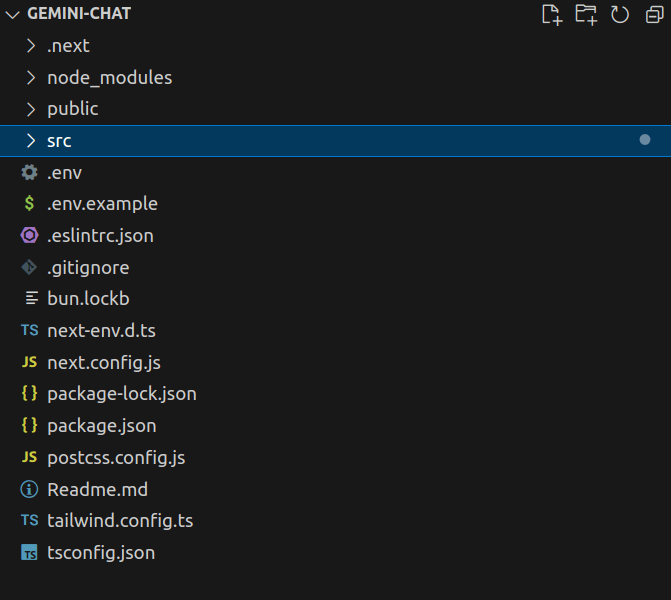Viewport: 671px width, 600px height.
Task: Select the node_modules folder name
Action: (110, 78)
